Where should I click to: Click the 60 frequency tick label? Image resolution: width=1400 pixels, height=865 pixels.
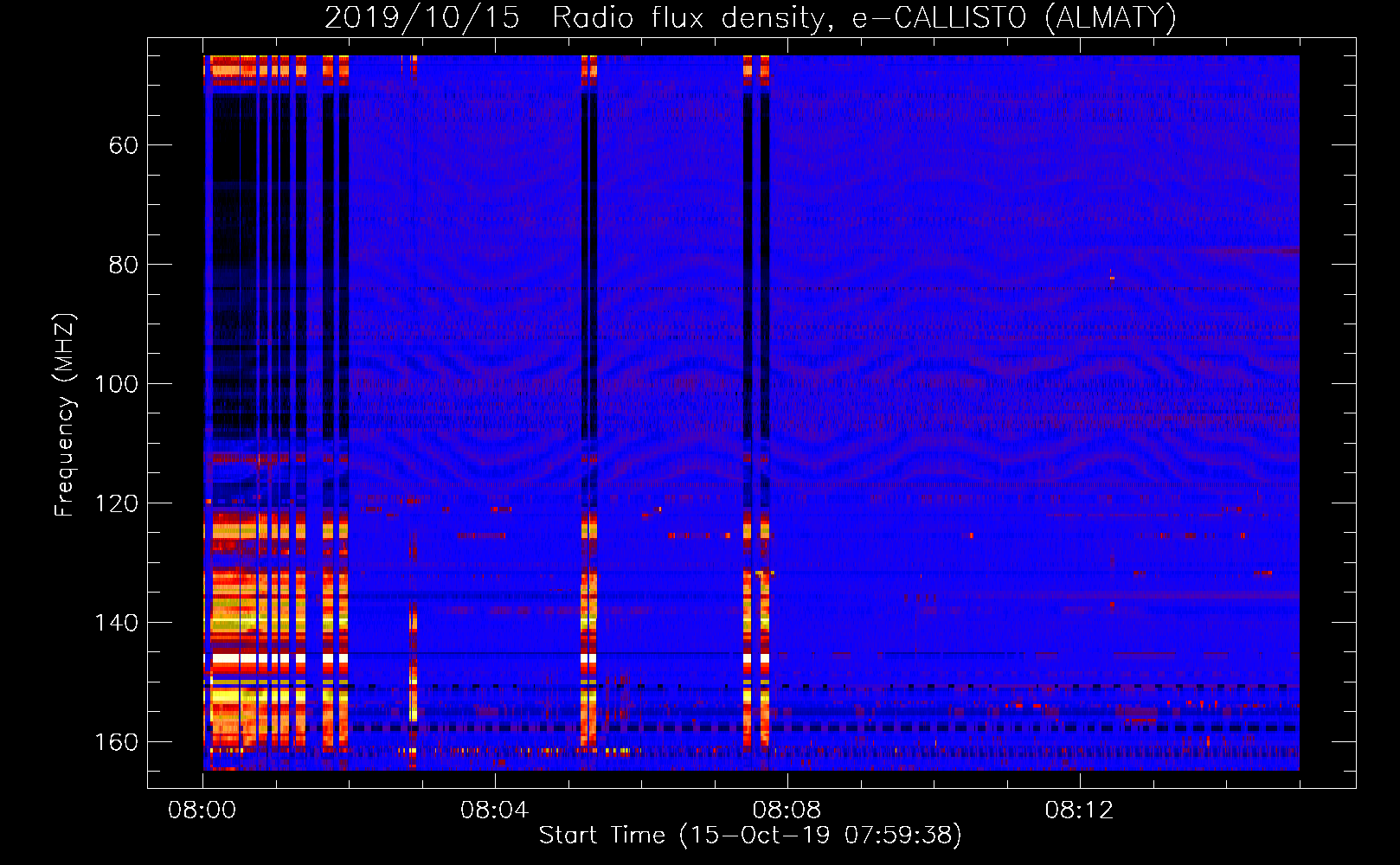(124, 145)
